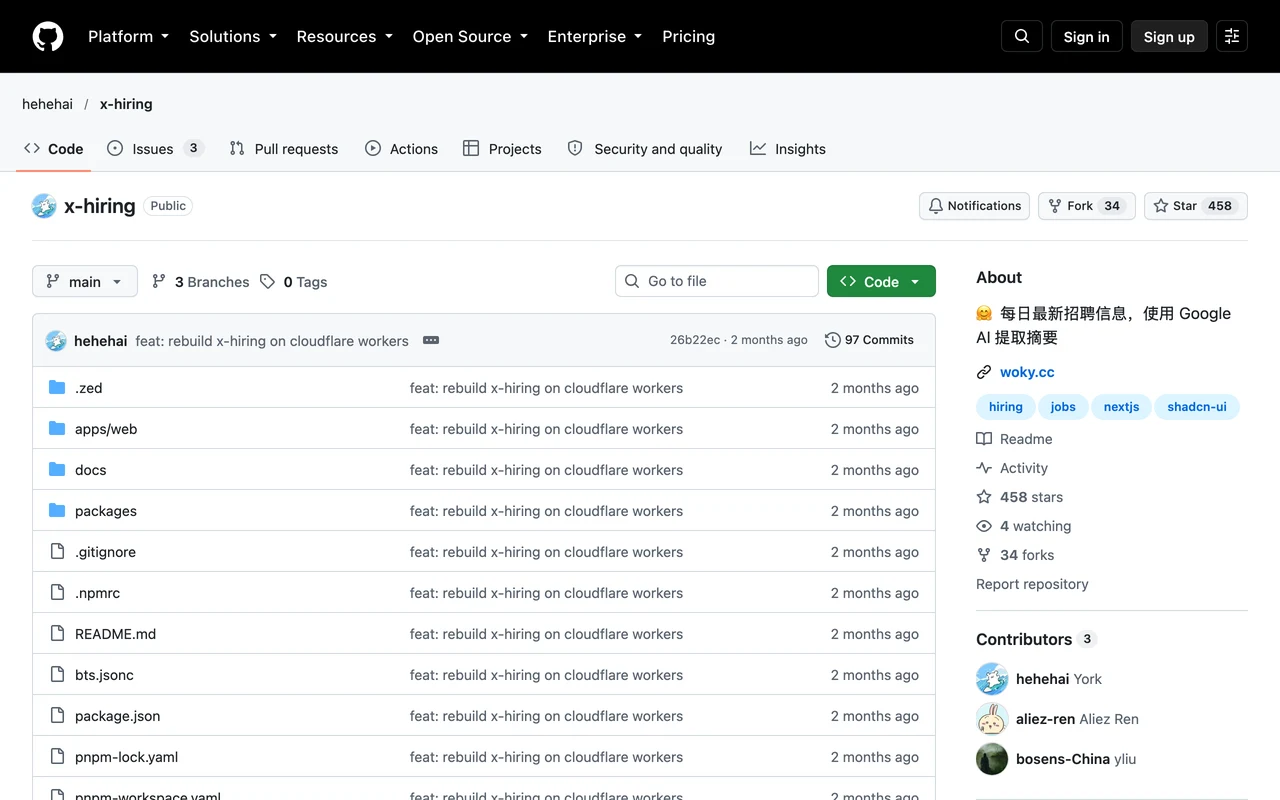The width and height of the screenshot is (1280, 800).
Task: Expand the Platform menu
Action: coord(128,36)
